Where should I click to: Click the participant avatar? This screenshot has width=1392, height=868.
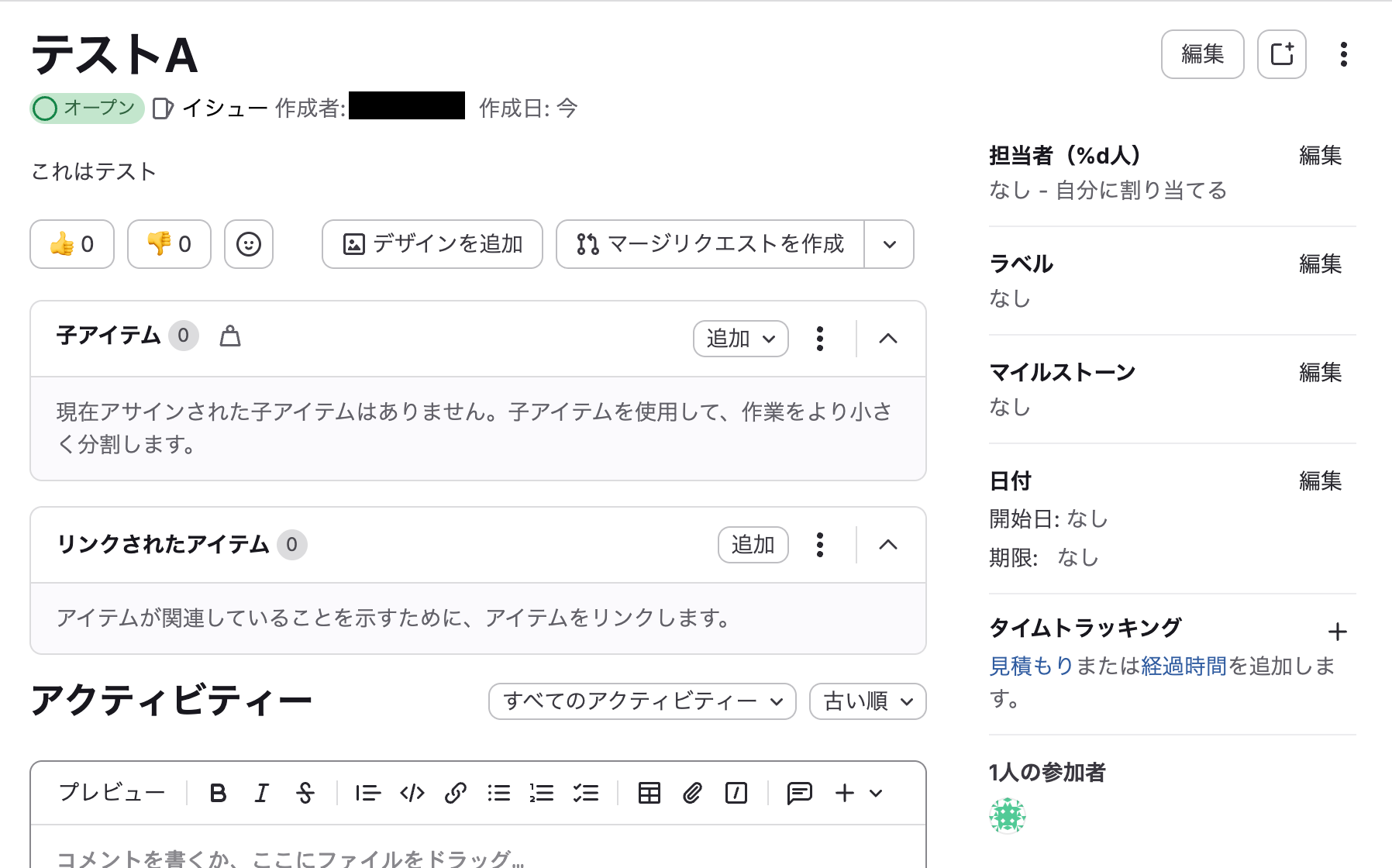1008,815
